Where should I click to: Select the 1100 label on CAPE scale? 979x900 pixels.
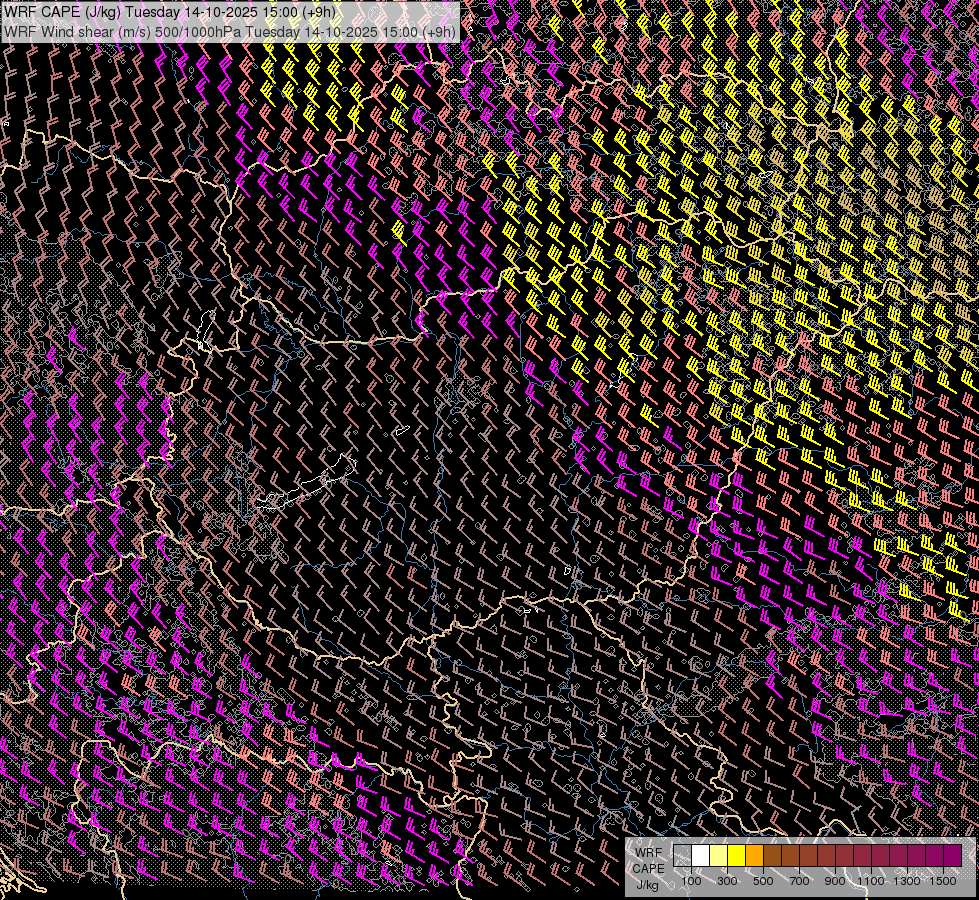pyautogui.click(x=871, y=880)
